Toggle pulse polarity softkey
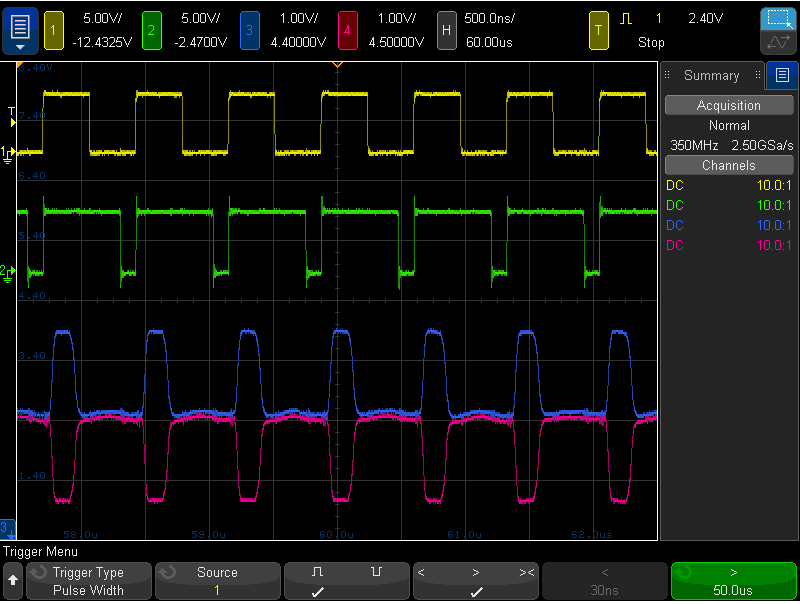800x604 pixels. 347,581
